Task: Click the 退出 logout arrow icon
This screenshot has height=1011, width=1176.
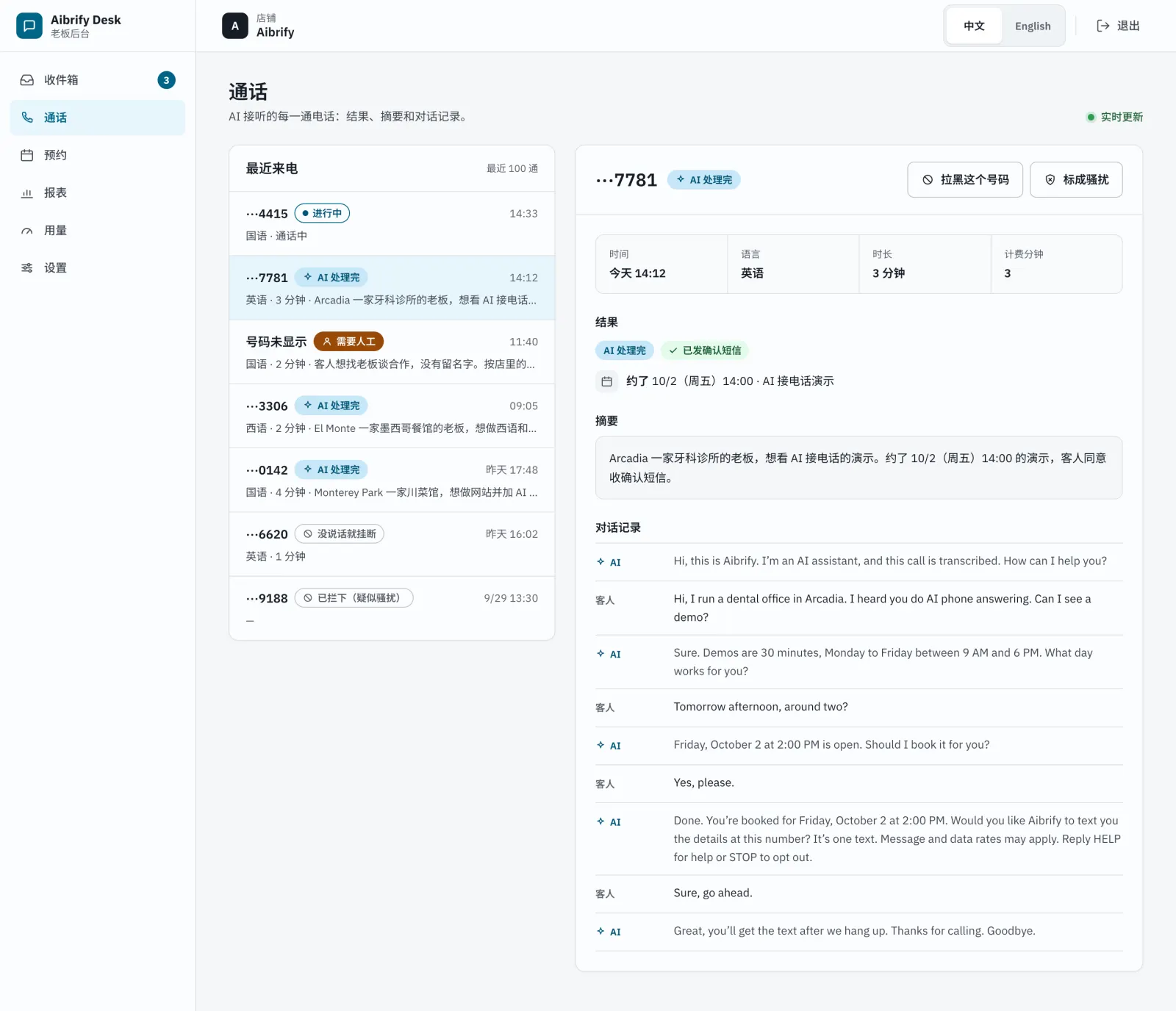Action: (x=1102, y=26)
